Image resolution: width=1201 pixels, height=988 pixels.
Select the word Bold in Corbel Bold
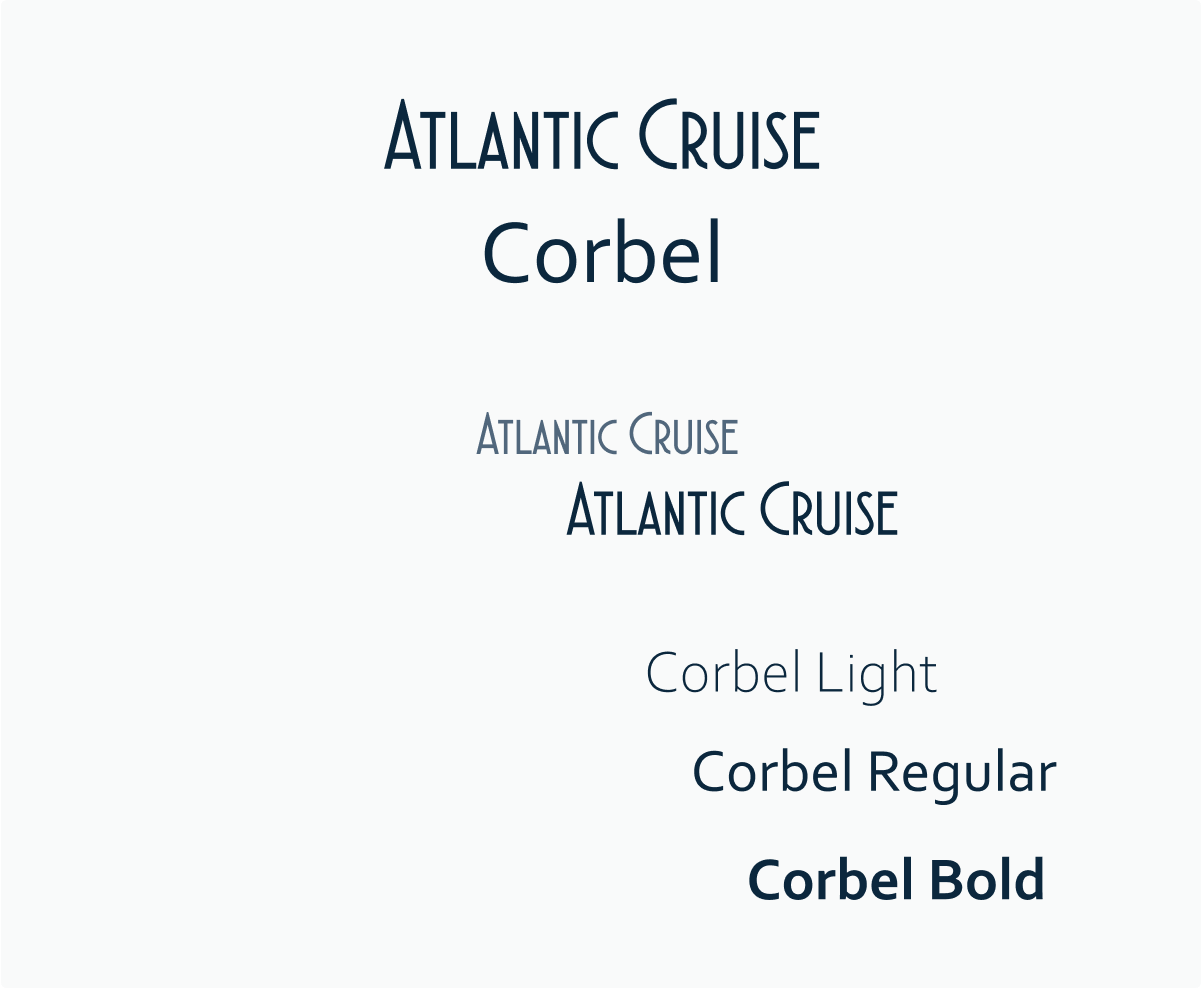coord(985,880)
